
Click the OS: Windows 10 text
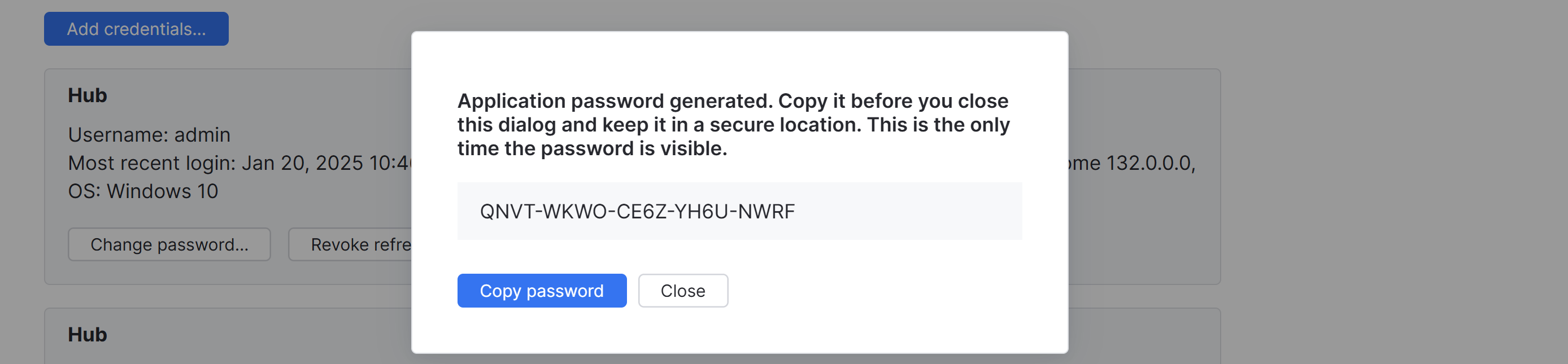click(143, 191)
